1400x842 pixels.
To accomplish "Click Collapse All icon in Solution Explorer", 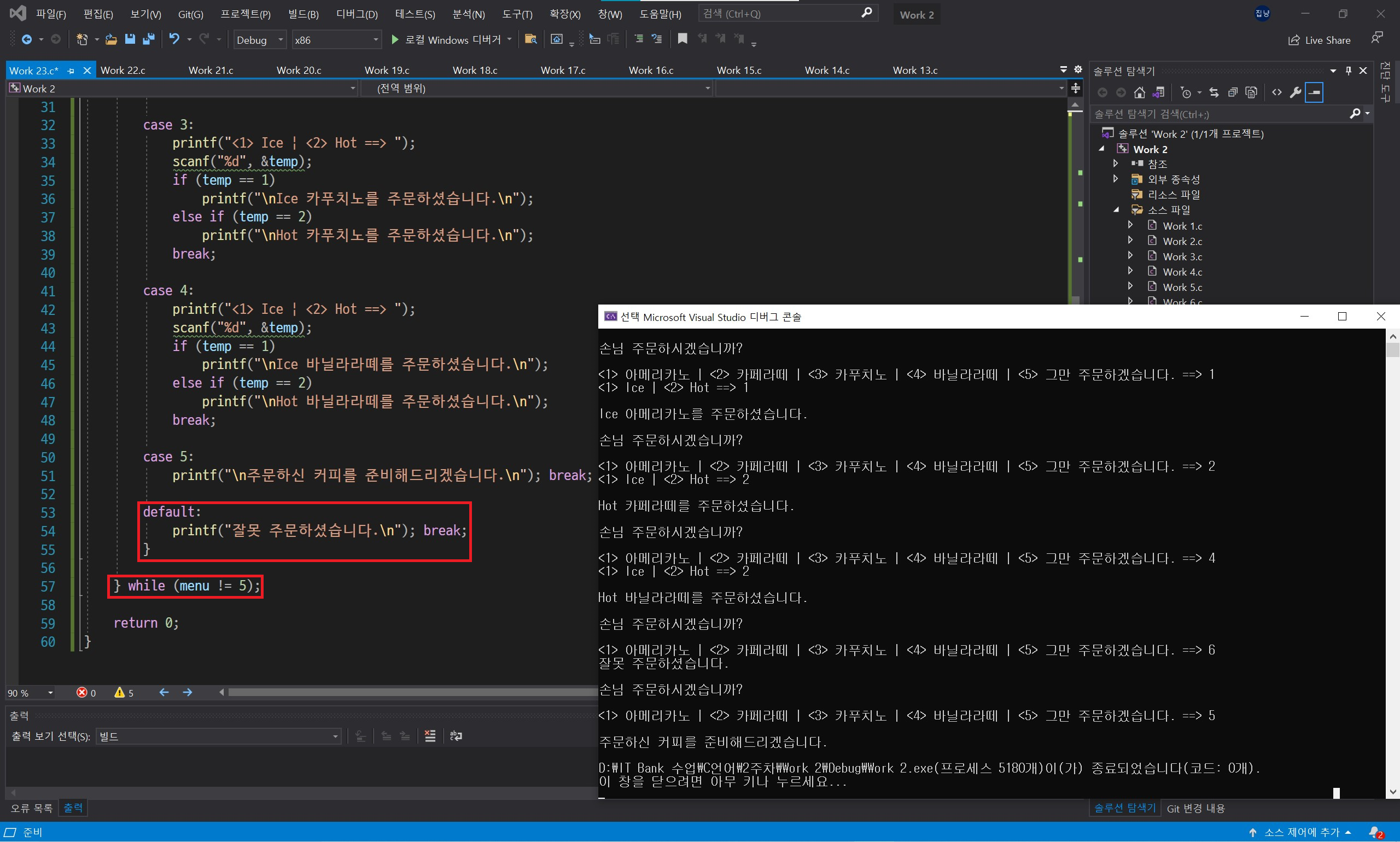I will coord(1232,92).
